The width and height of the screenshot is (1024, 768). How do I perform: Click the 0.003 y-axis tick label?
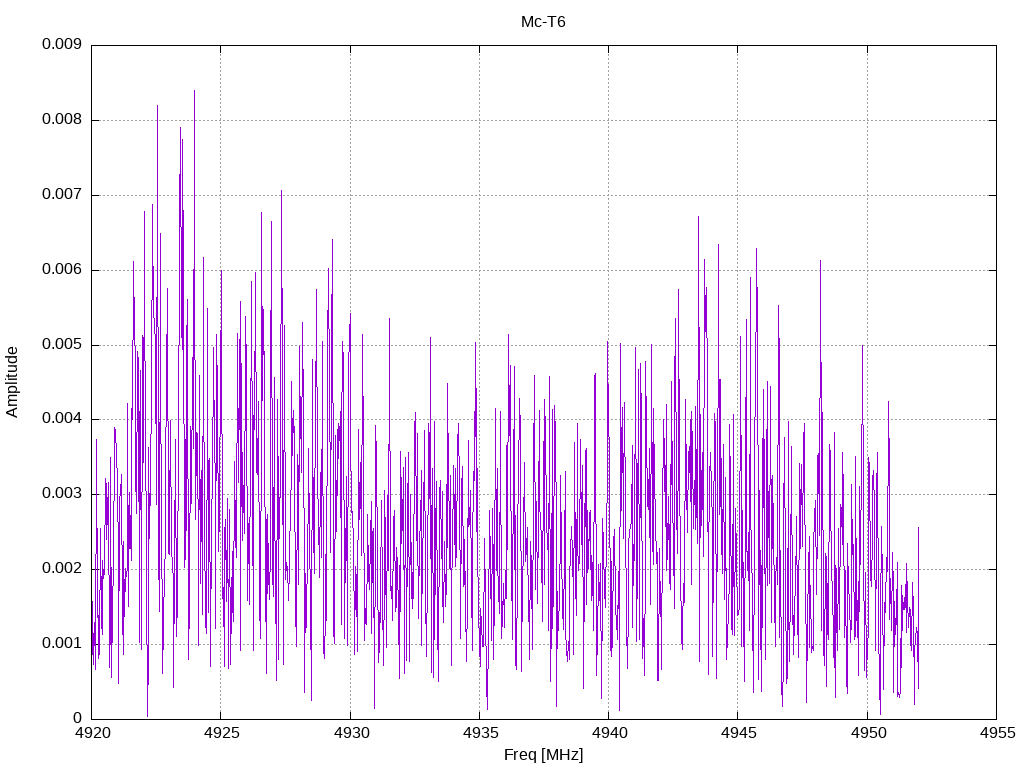coord(62,493)
